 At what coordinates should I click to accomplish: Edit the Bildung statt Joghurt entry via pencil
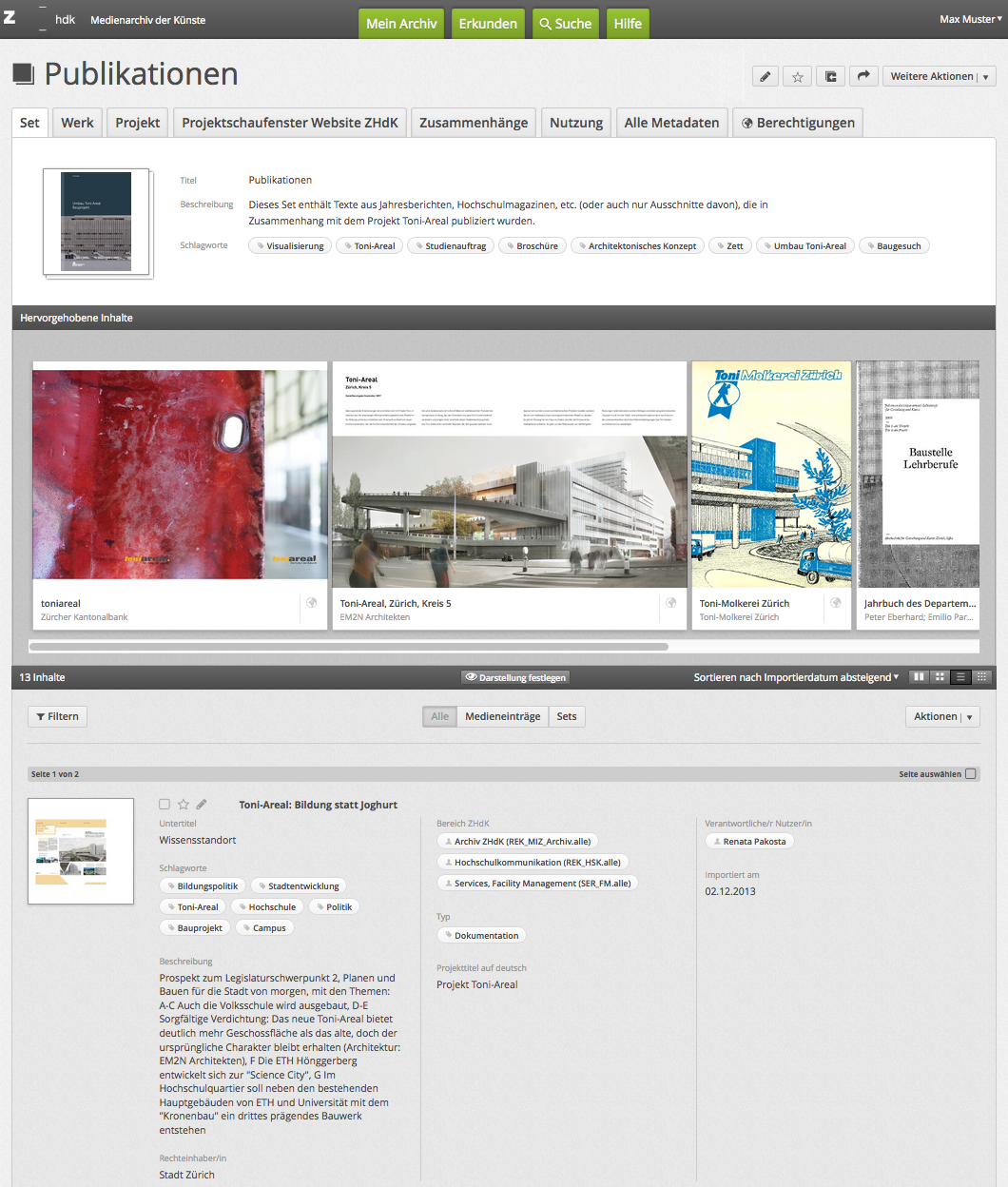point(202,805)
